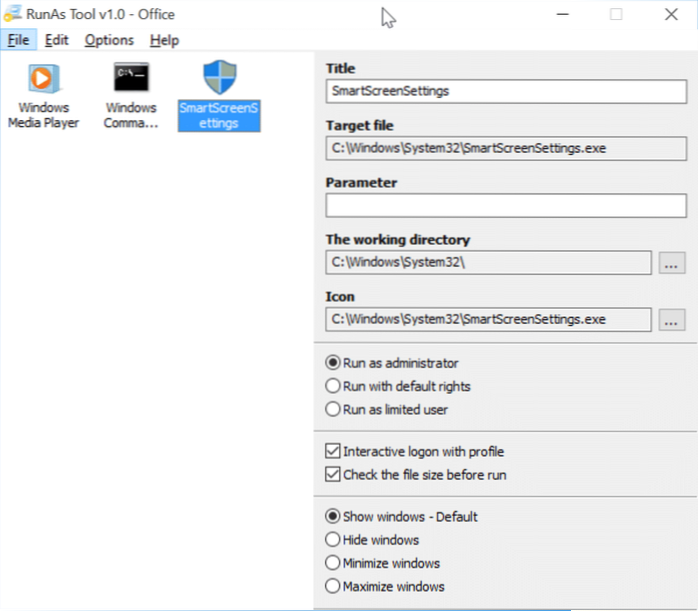Browse for the working directory

pos(672,263)
